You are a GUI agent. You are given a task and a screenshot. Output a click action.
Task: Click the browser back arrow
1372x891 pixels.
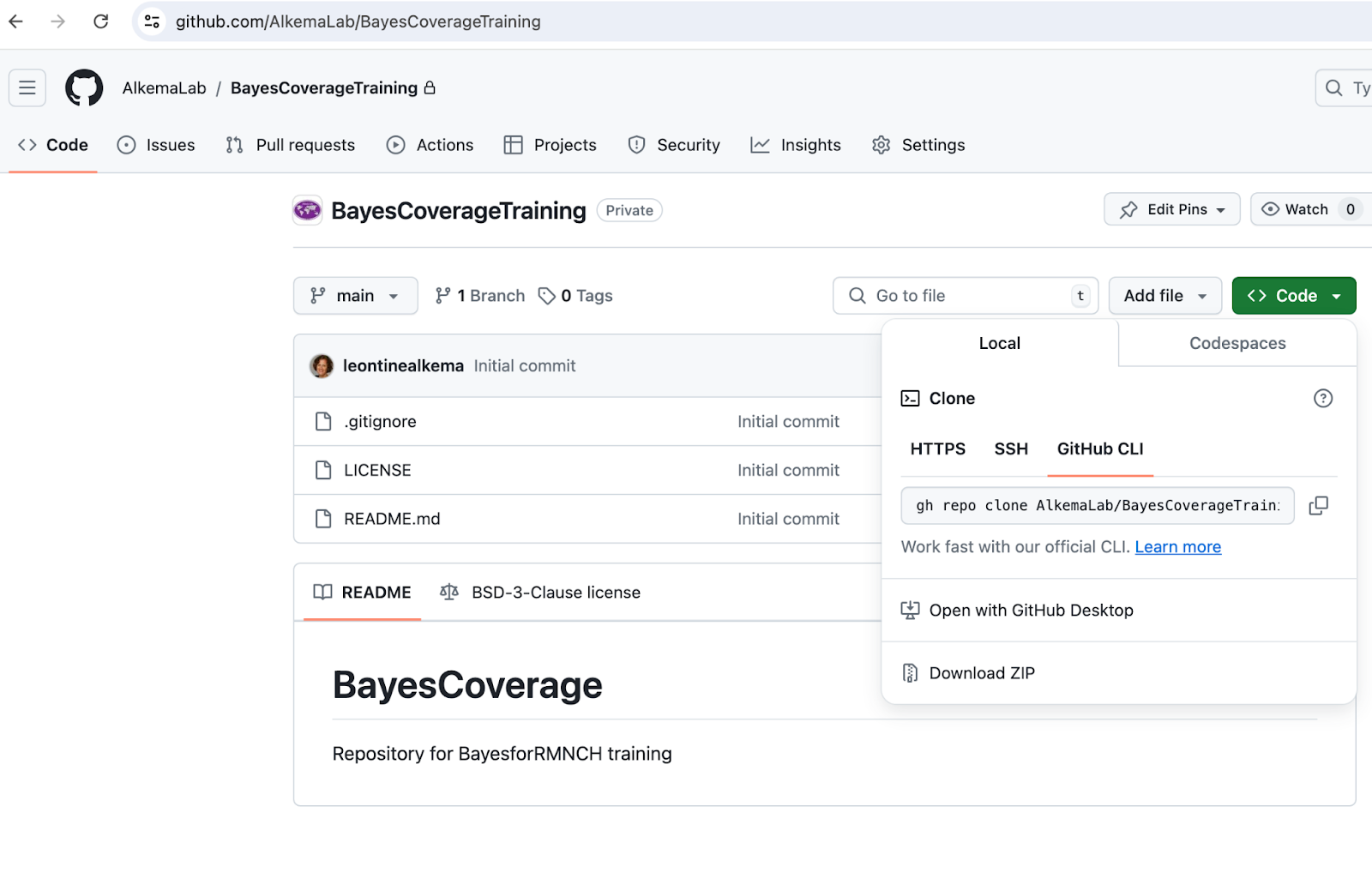click(x=16, y=21)
